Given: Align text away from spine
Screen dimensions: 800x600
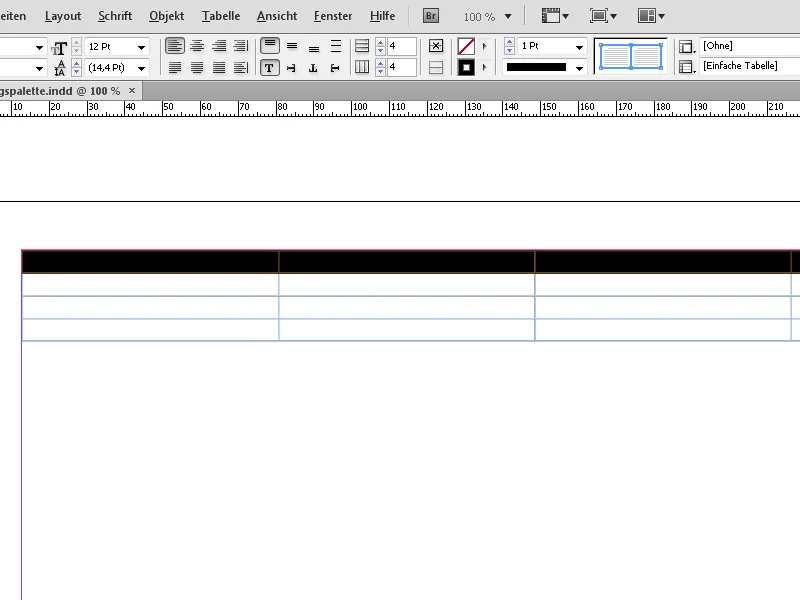Looking at the screenshot, I should 240,46.
